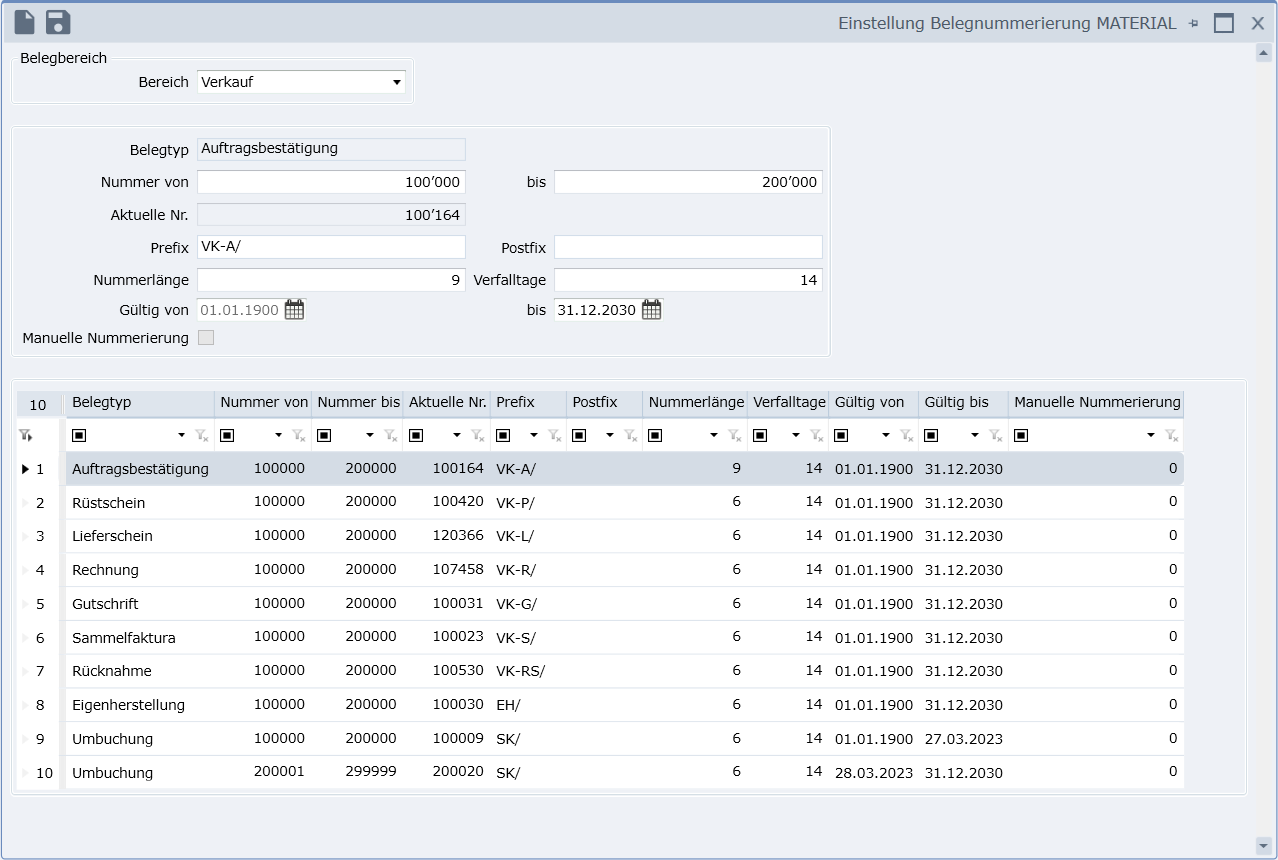1278x860 pixels.
Task: Clear the Belegtyp column filter icon
Action: [201, 435]
